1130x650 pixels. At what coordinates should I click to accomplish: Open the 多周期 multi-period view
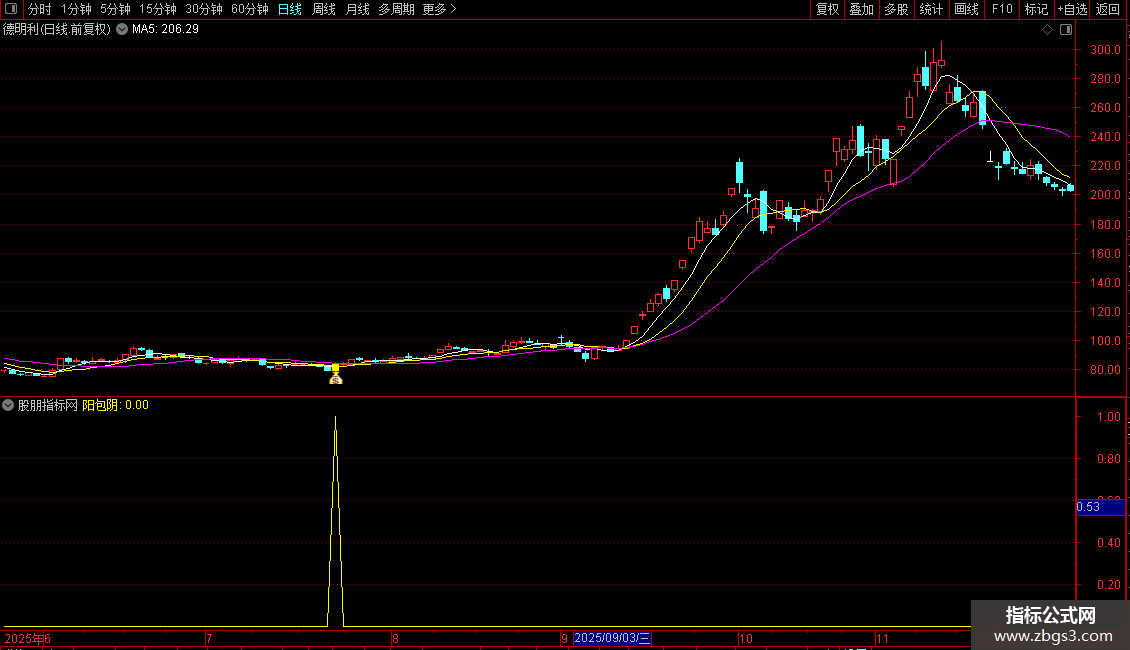[x=396, y=9]
